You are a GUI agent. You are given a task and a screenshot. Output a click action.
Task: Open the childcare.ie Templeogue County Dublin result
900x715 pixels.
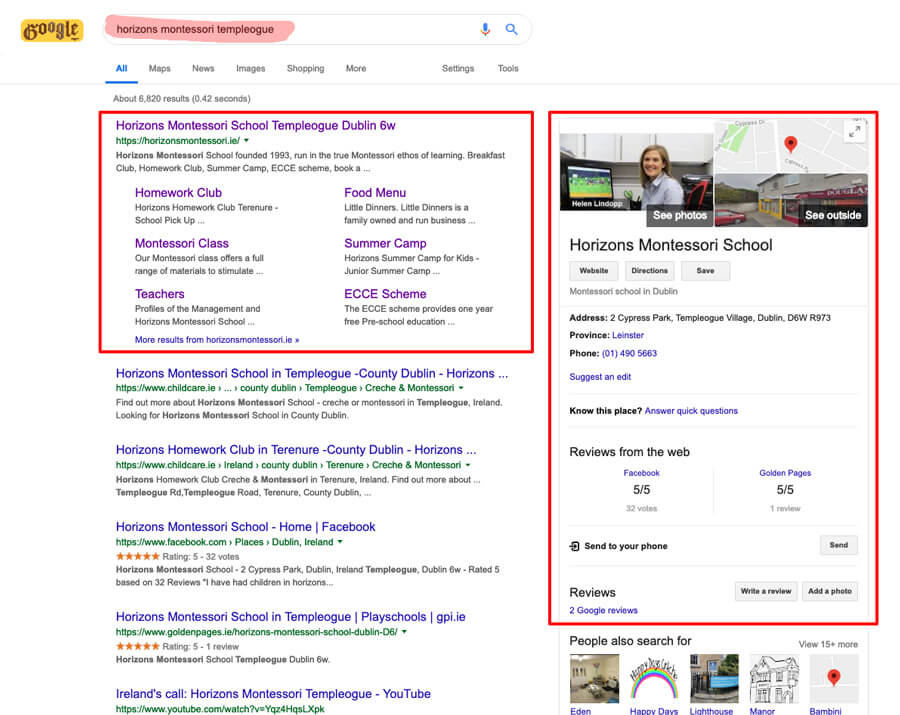[x=312, y=374]
